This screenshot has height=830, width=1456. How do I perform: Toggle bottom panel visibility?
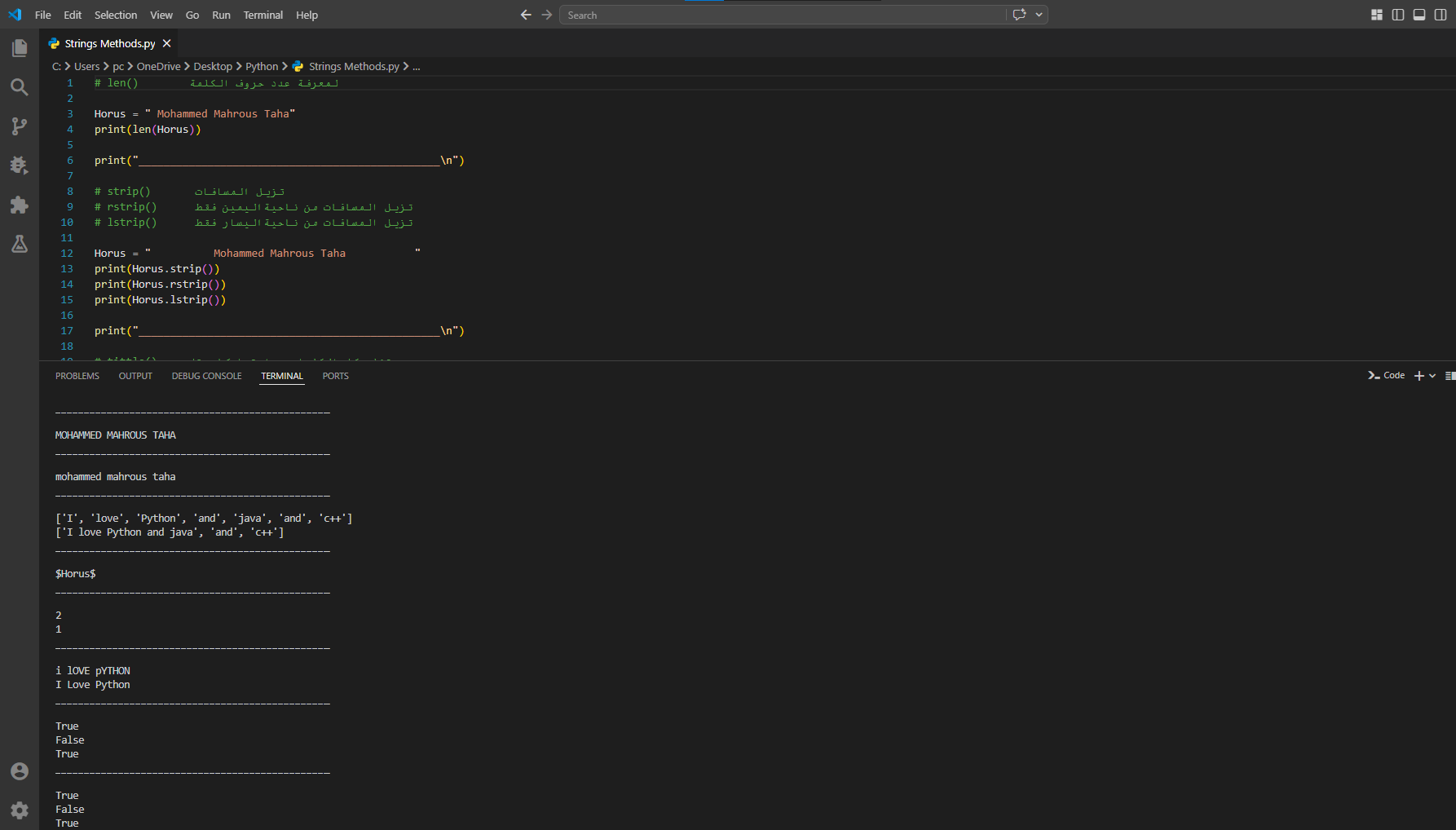click(x=1419, y=15)
